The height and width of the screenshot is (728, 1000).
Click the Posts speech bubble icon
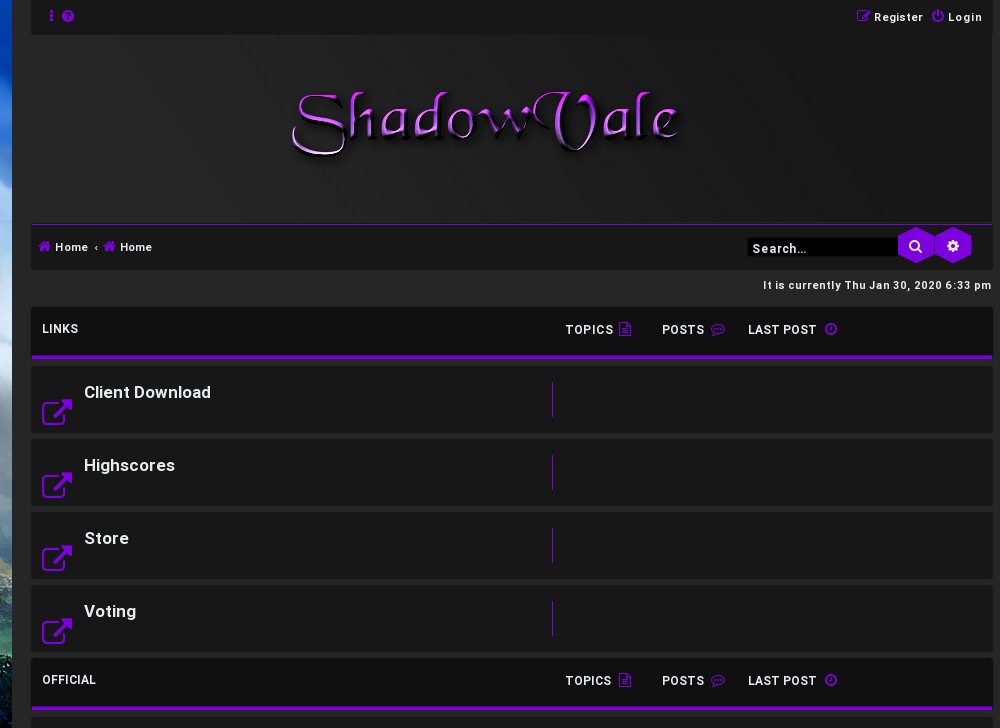pyautogui.click(x=717, y=329)
